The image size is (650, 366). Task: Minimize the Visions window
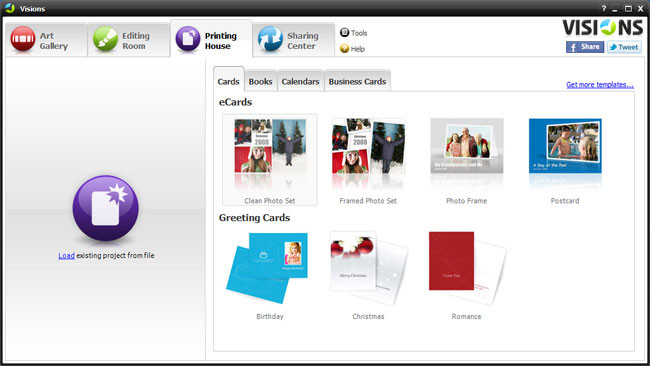[x=615, y=9]
